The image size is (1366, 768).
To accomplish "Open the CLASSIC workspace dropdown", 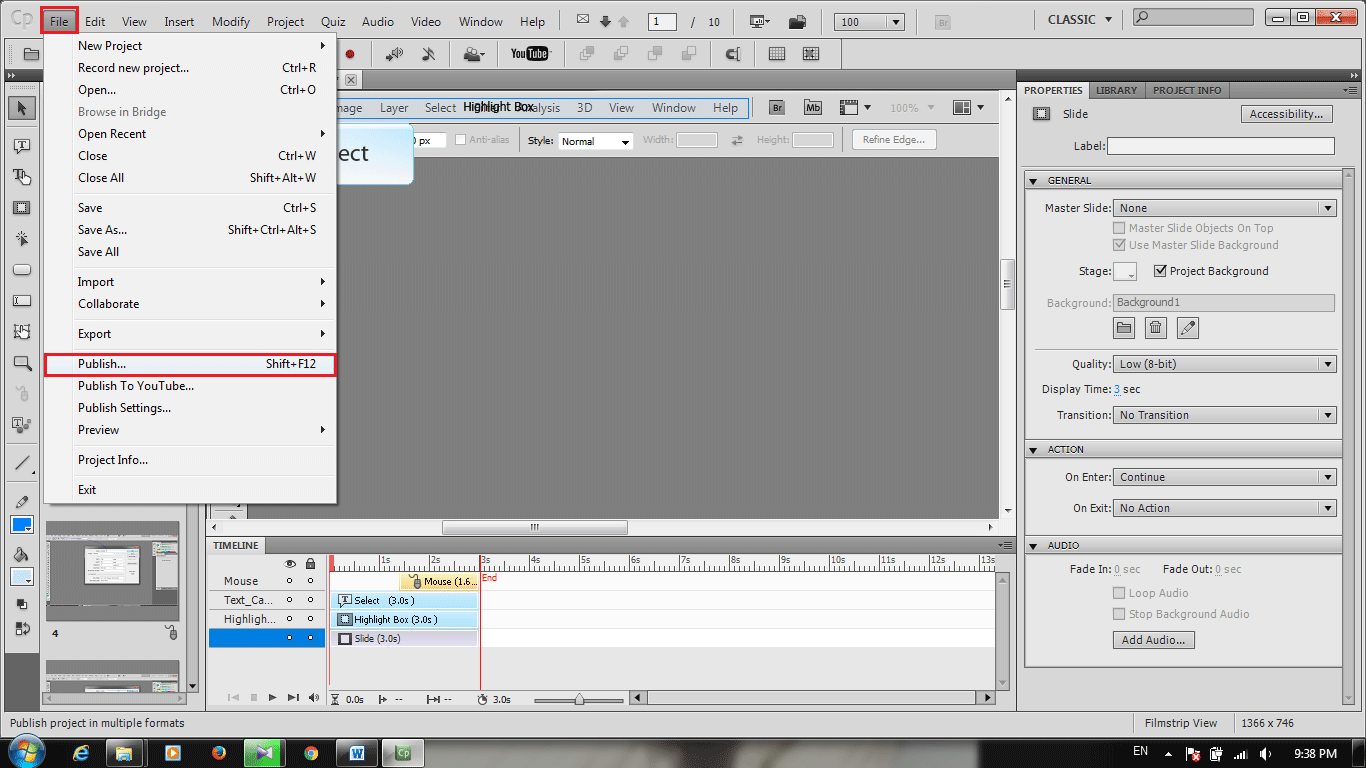I will (x=1079, y=20).
